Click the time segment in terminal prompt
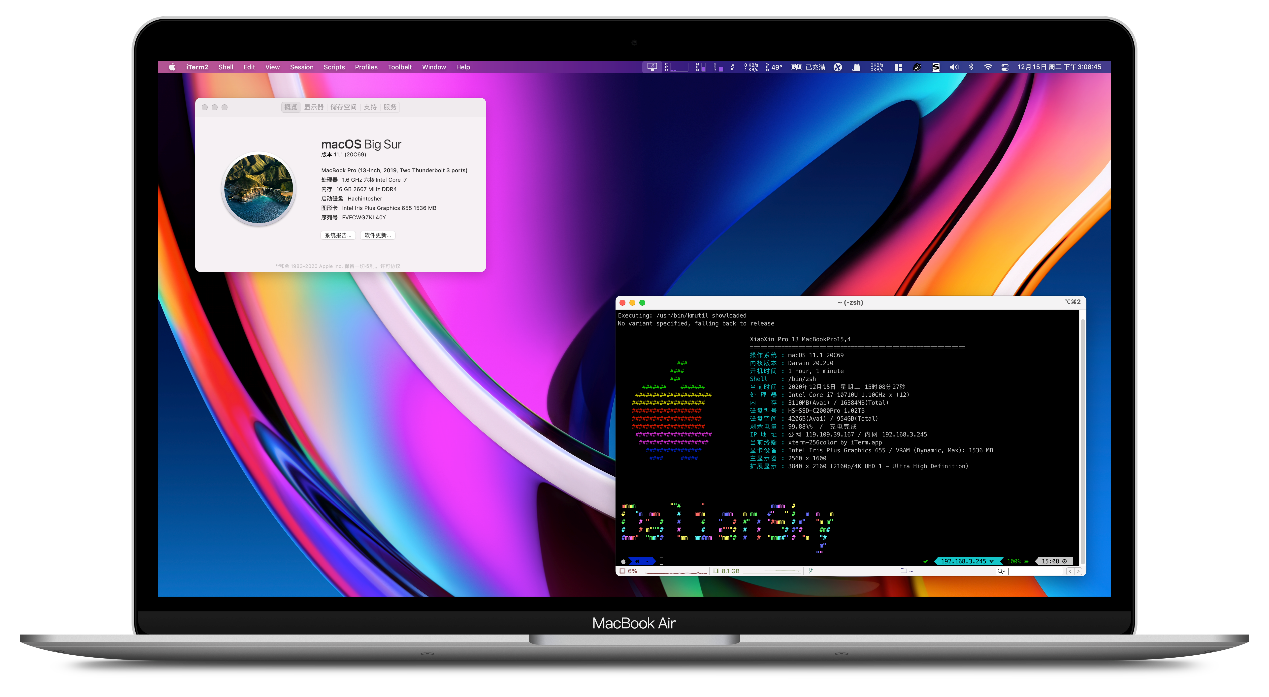This screenshot has width=1269, height=697. 1052,561
